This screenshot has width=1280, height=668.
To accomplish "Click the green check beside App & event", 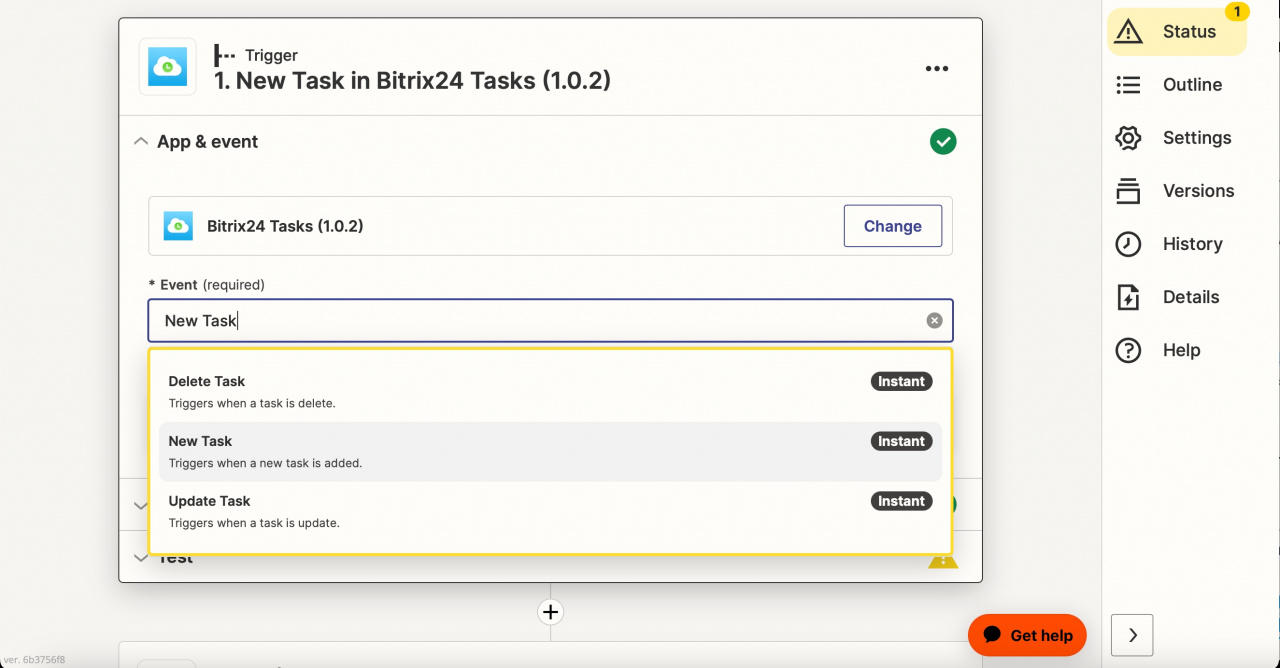I will (943, 142).
